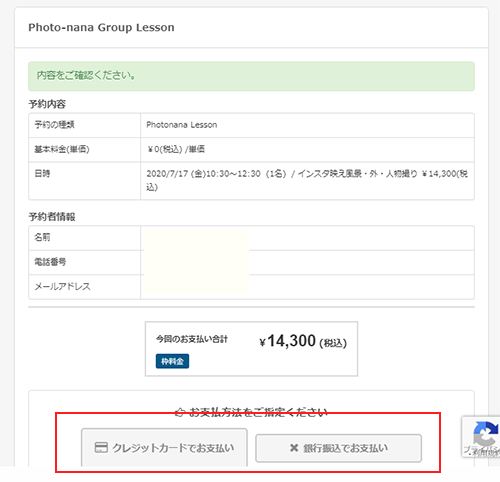Click the 予約内容 section heading
500x482 pixels.
tap(47, 104)
